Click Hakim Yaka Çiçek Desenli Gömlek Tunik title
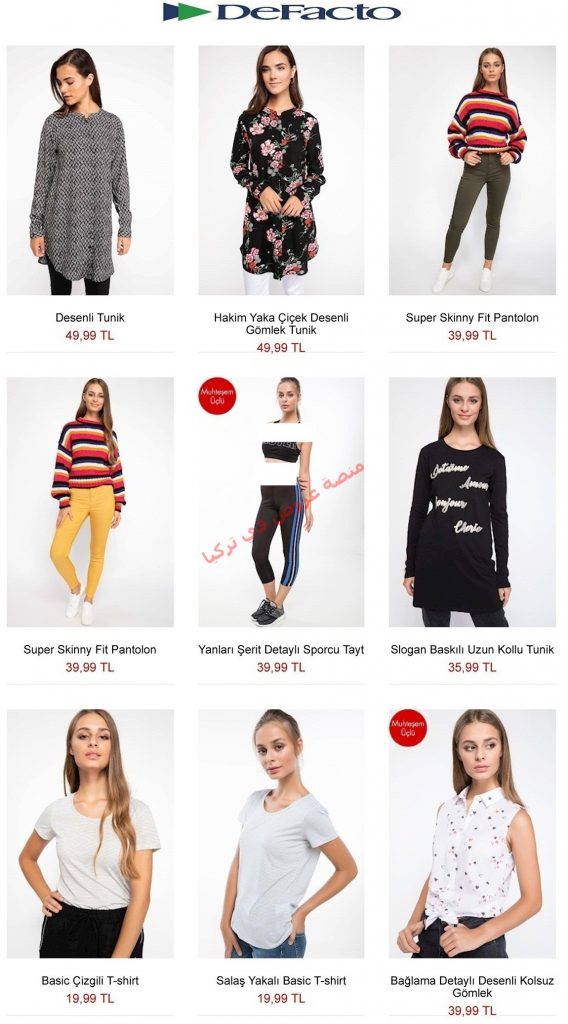The height and width of the screenshot is (1024, 568). coord(281,324)
